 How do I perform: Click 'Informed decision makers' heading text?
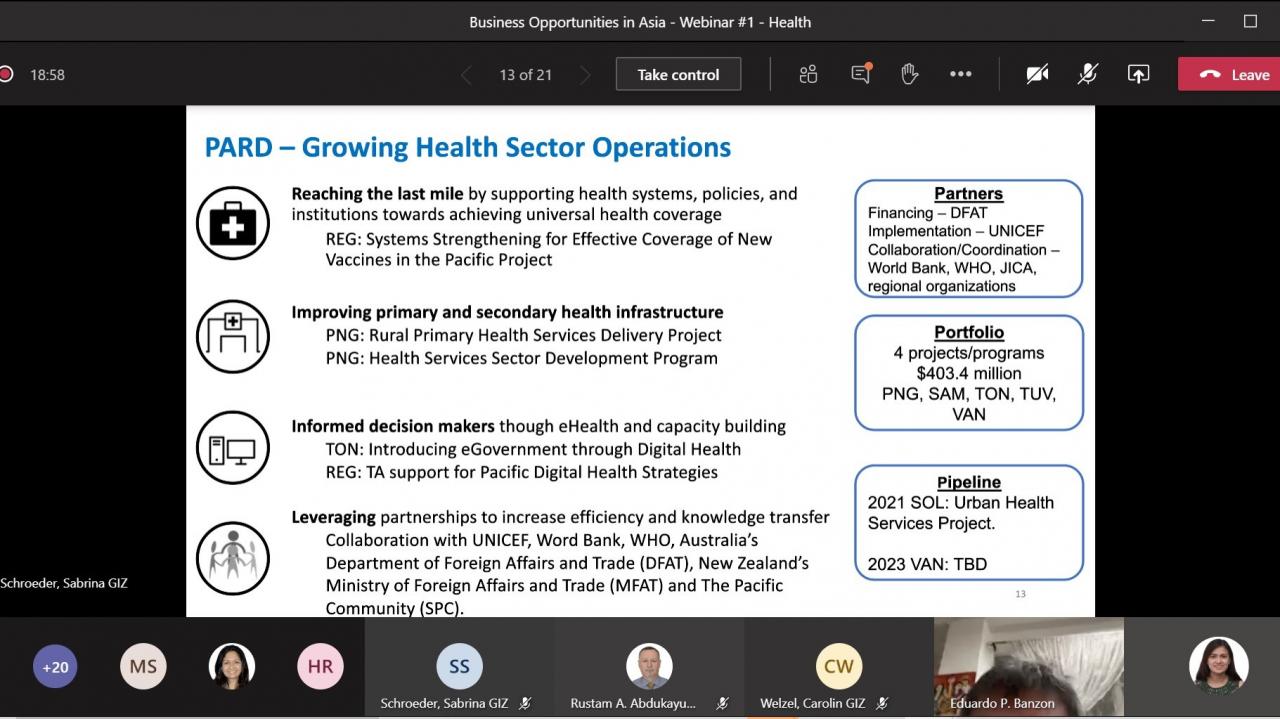(393, 426)
